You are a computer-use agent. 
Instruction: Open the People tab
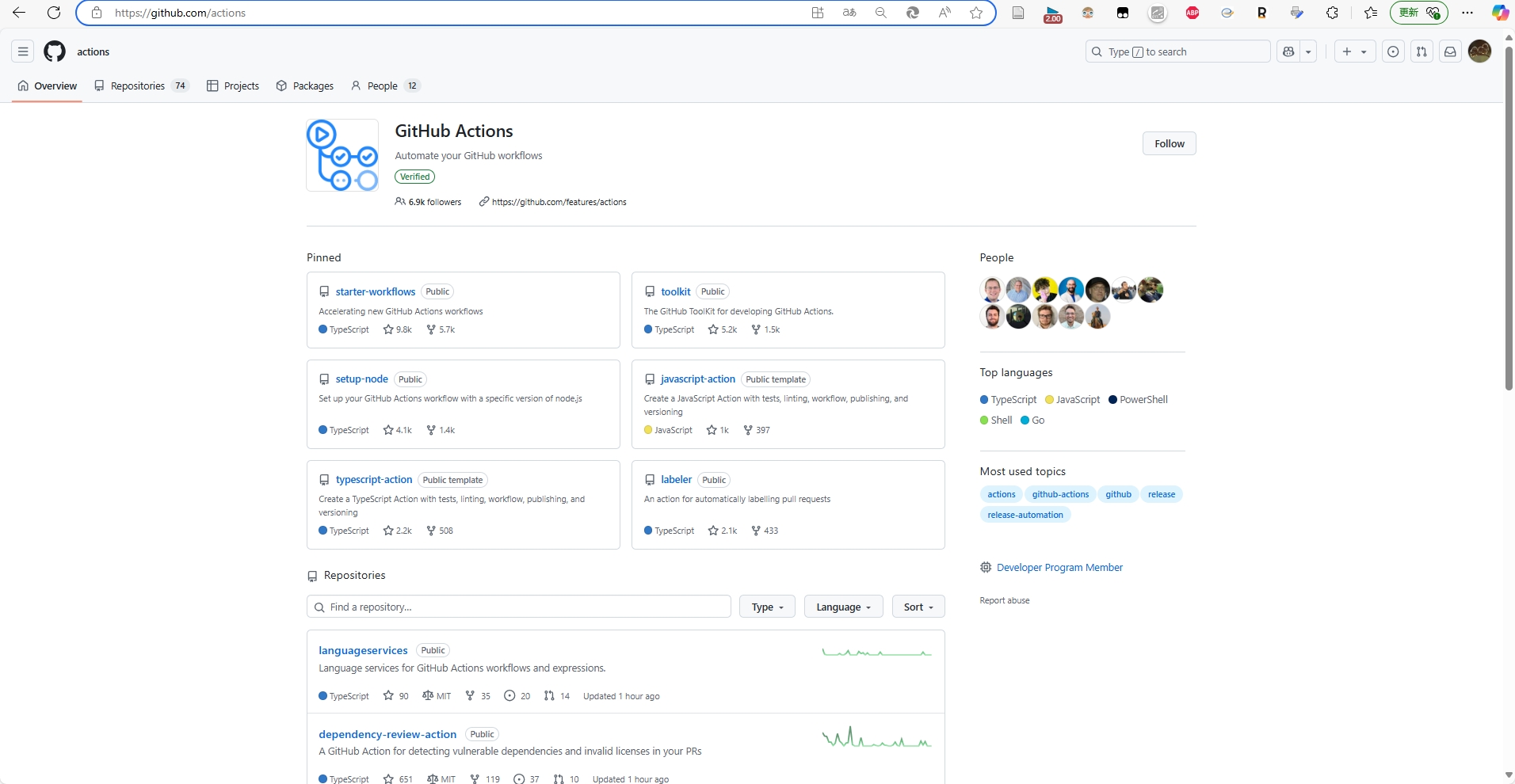[x=385, y=86]
